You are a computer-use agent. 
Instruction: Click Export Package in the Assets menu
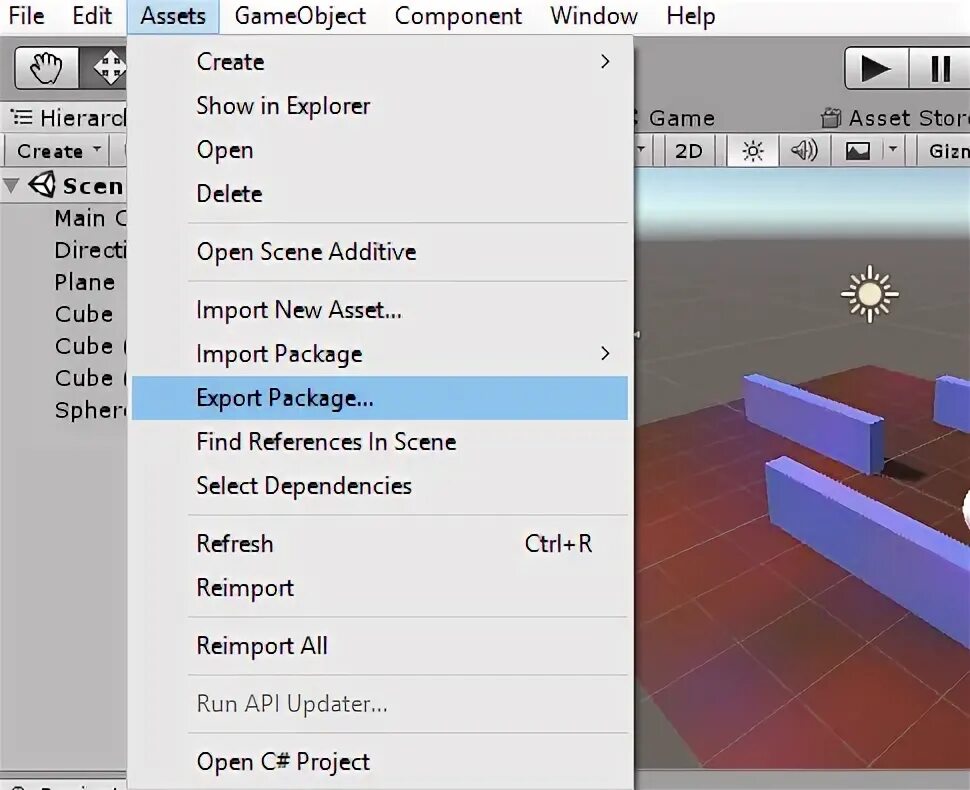285,398
